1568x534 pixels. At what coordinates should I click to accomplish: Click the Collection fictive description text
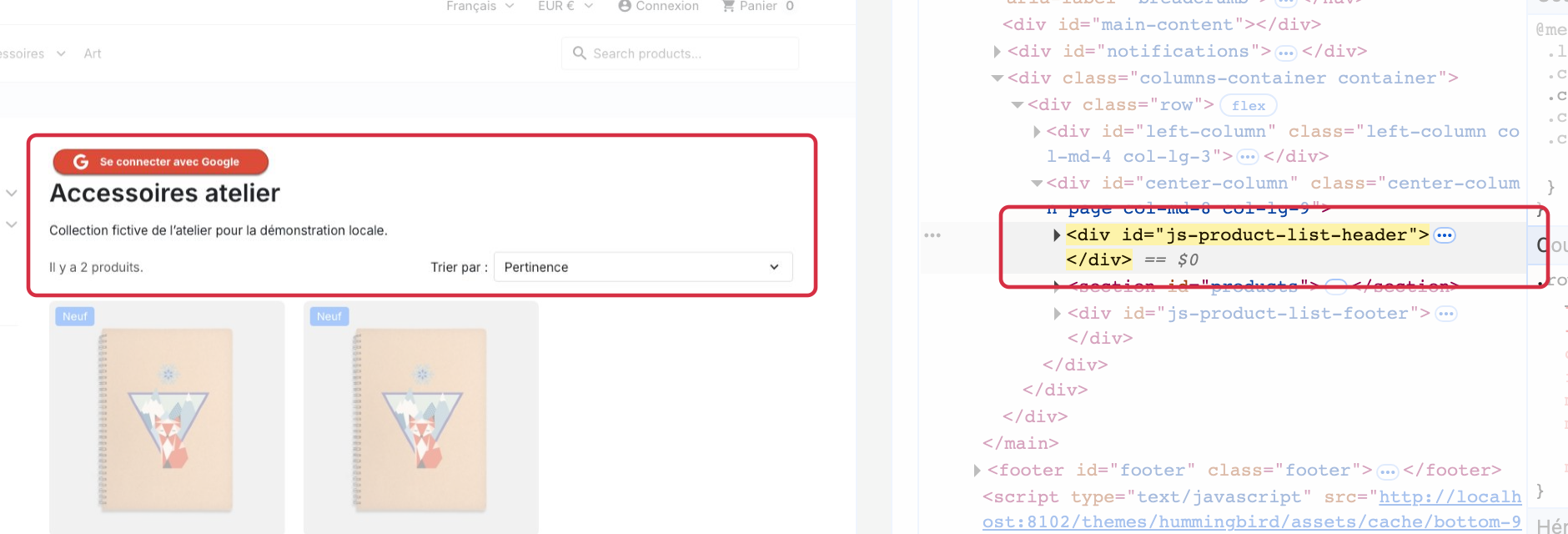pyautogui.click(x=219, y=230)
